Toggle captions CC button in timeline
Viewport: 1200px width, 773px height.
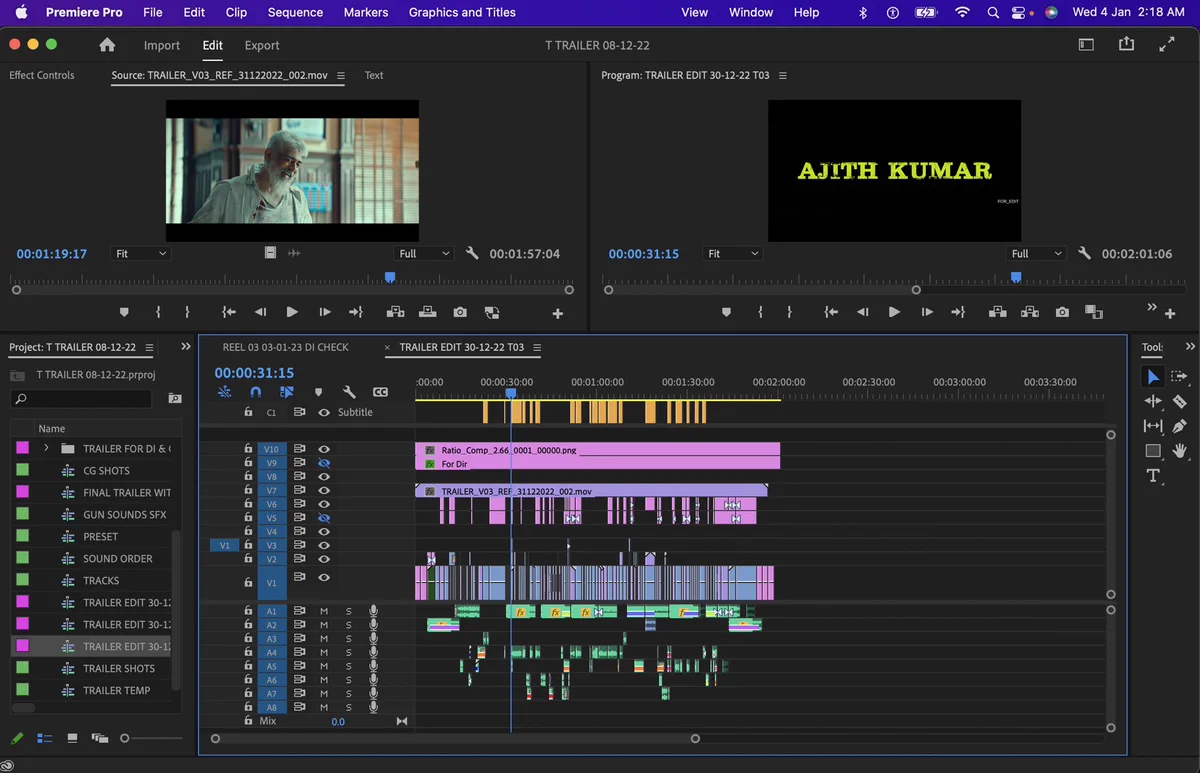pos(380,392)
